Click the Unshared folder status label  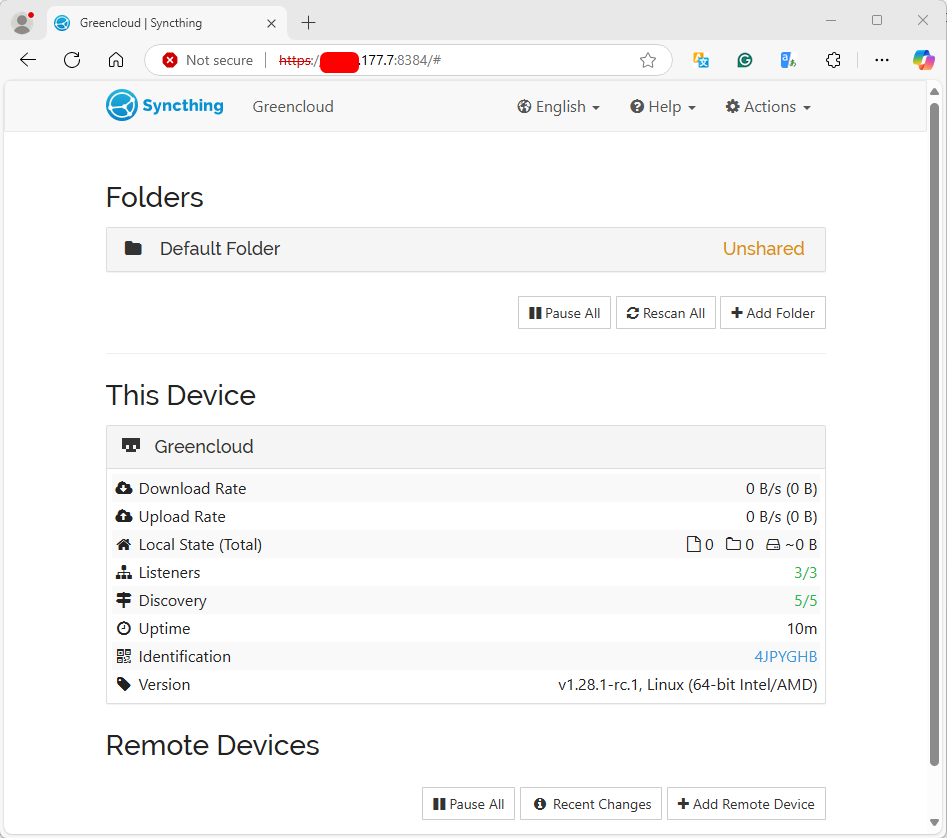(x=763, y=249)
